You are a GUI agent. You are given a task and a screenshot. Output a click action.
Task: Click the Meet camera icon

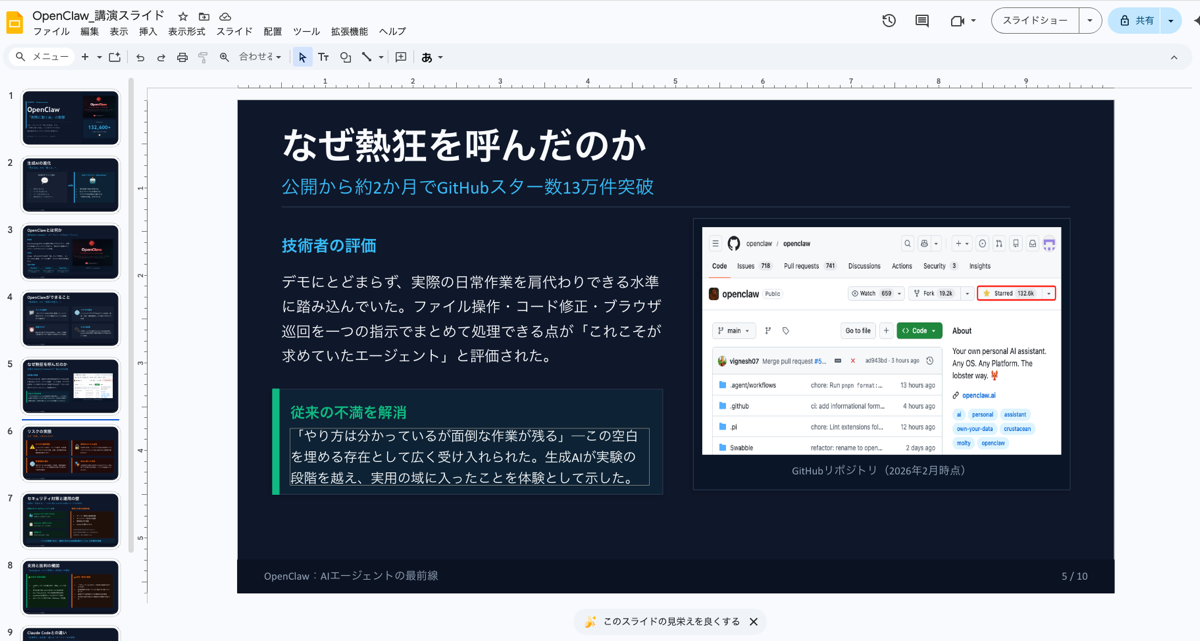(958, 20)
